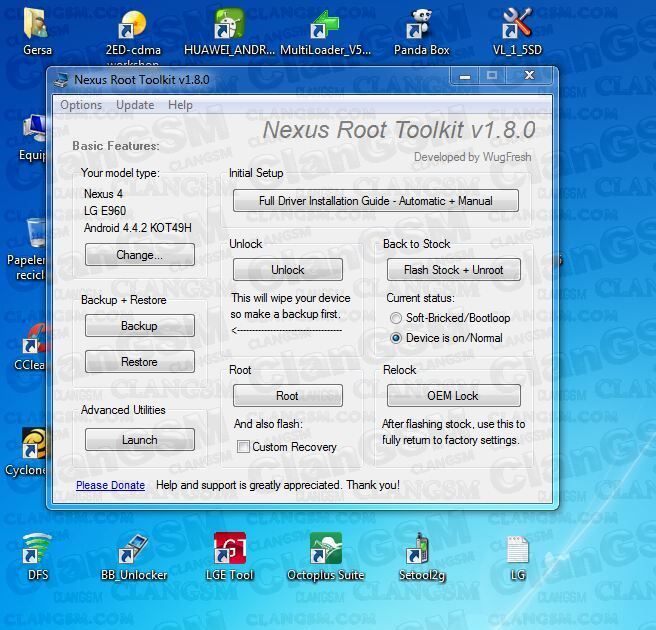Enable the Custom Recovery checkbox
656x630 pixels.
pyautogui.click(x=243, y=447)
